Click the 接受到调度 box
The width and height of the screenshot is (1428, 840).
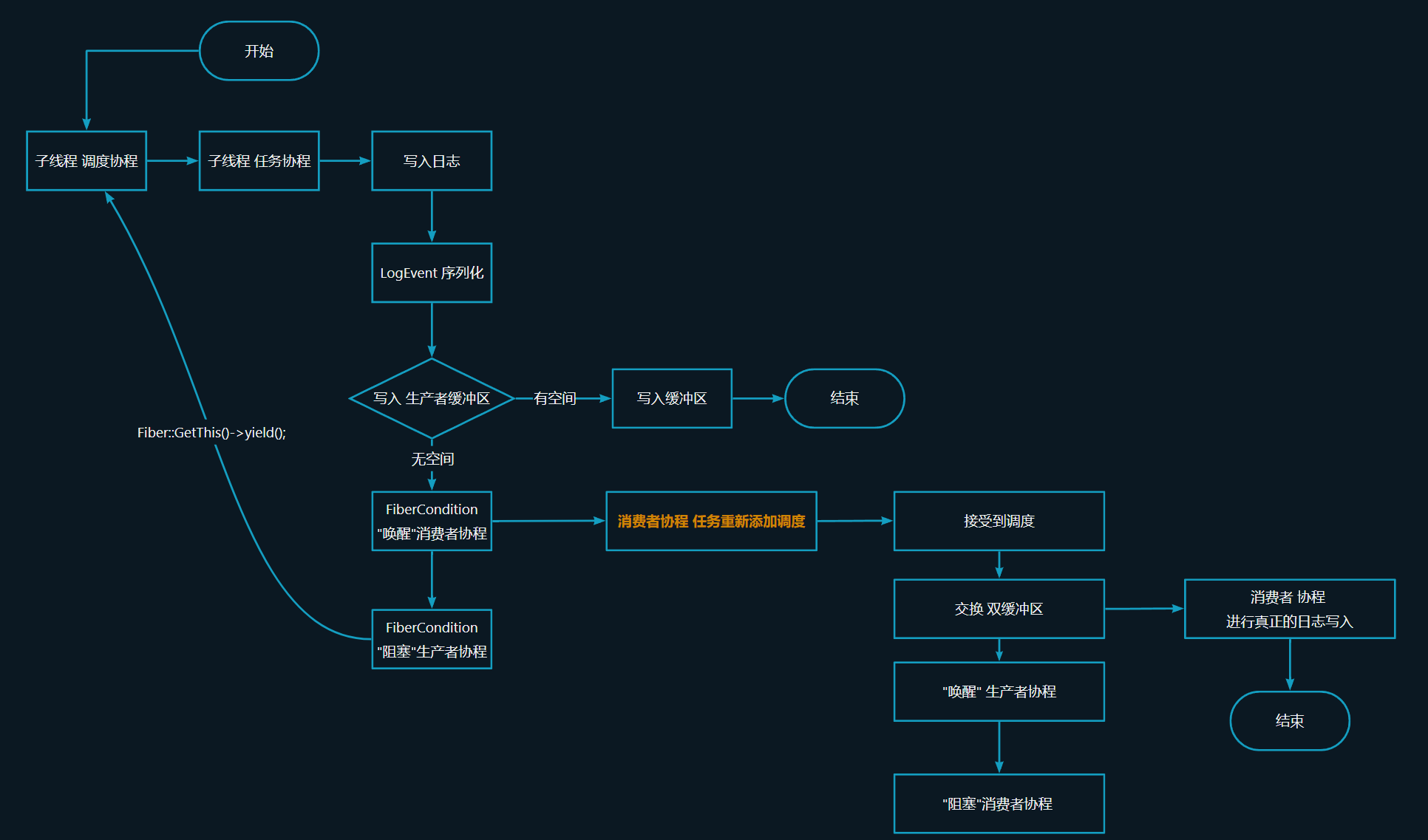coord(999,521)
